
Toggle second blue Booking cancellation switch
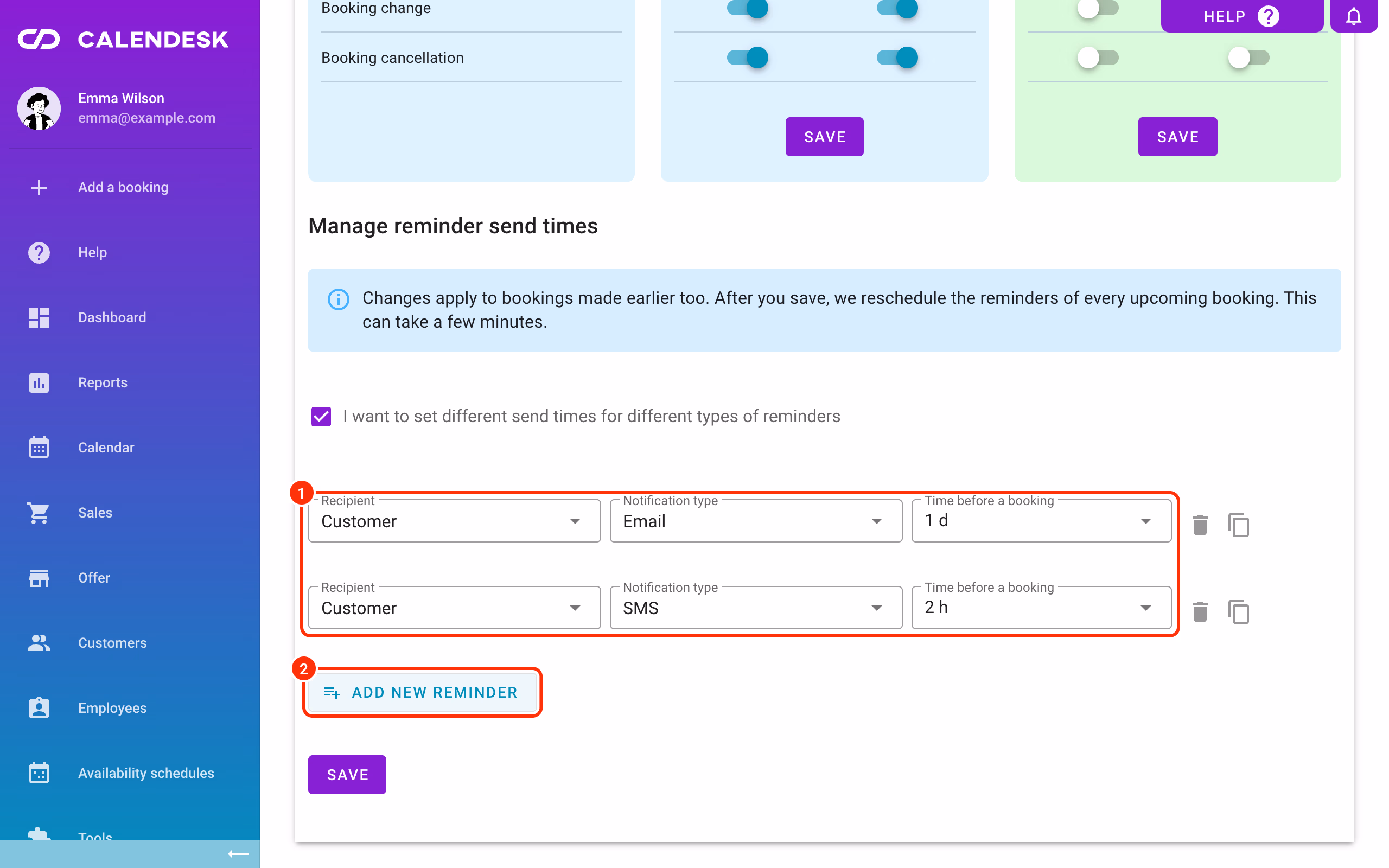pyautogui.click(x=897, y=58)
